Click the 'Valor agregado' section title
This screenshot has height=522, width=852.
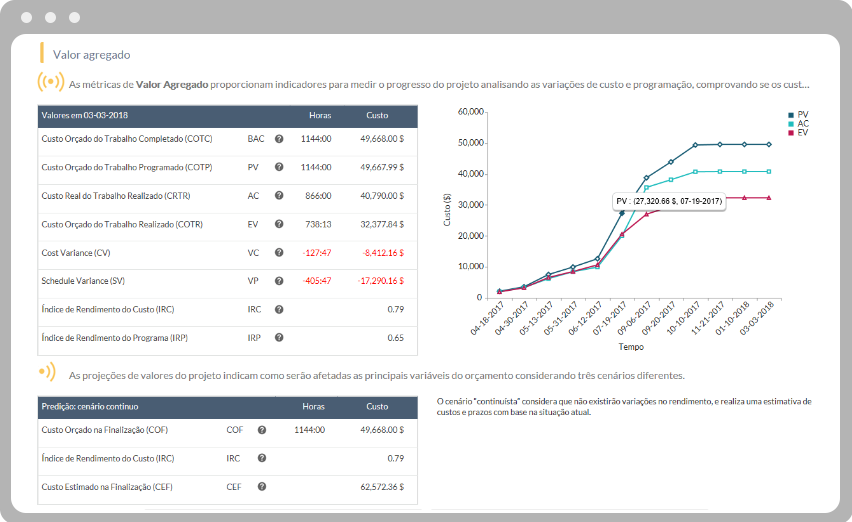[91, 55]
